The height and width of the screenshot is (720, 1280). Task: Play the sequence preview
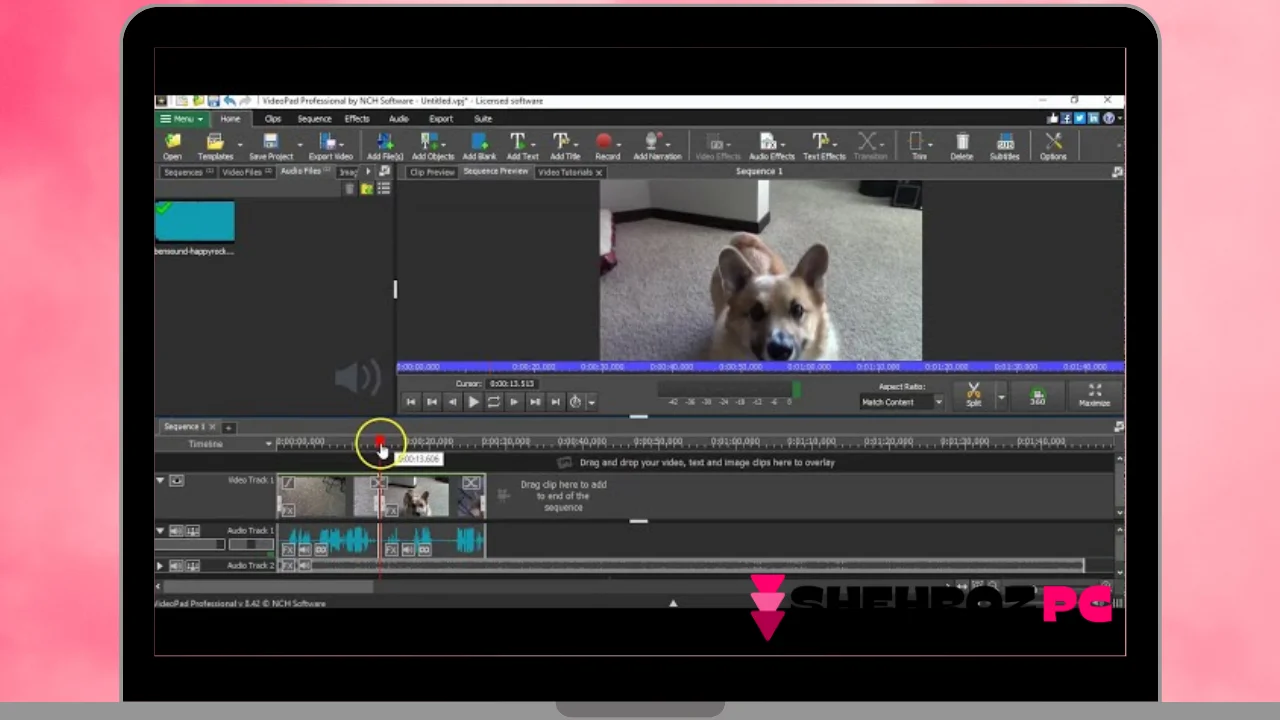pyautogui.click(x=473, y=402)
